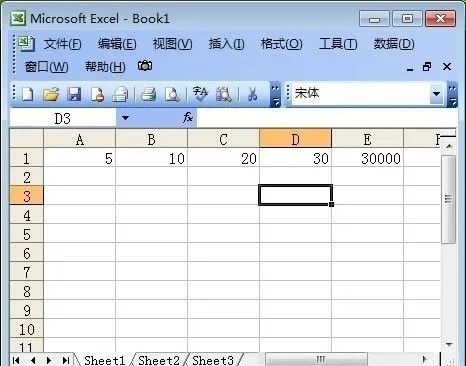Select row 3 header
This screenshot has width=466, height=366.
coord(27,196)
